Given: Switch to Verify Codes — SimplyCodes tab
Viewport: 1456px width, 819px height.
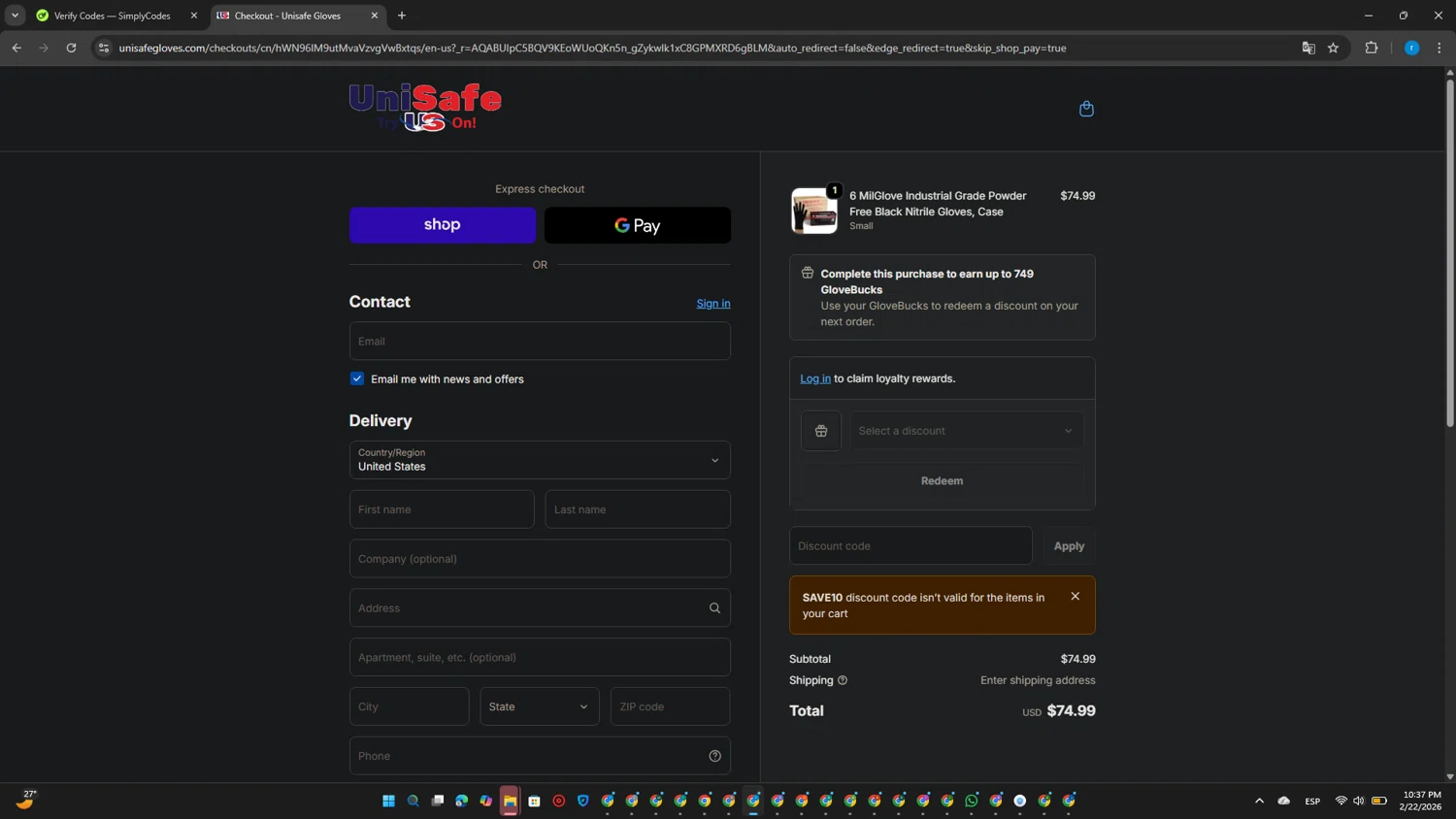Looking at the screenshot, I should point(112,16).
